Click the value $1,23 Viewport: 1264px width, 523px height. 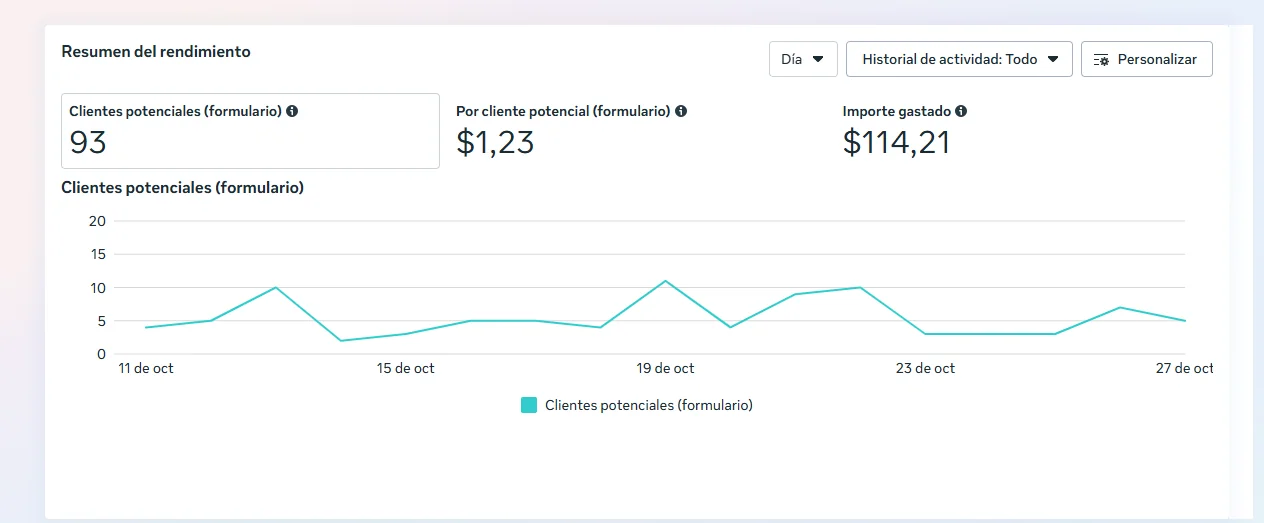[x=495, y=143]
